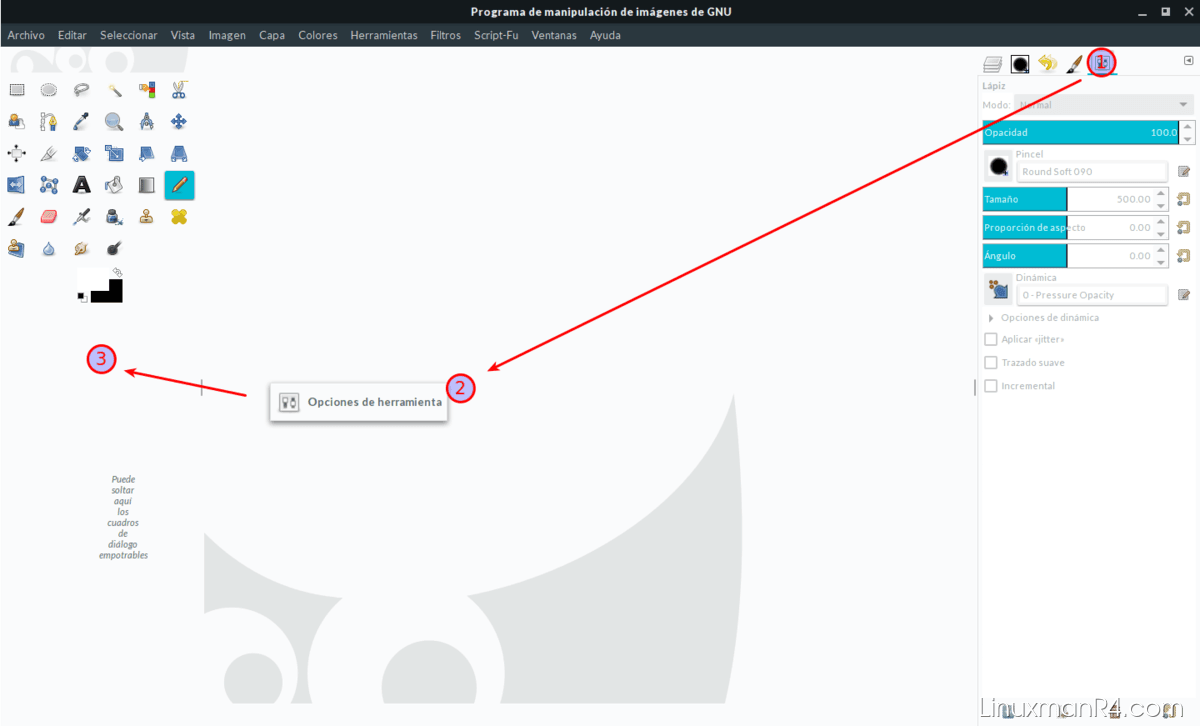Screen dimensions: 1200x726
Task: Select the Heal tool icon
Action: point(179,216)
